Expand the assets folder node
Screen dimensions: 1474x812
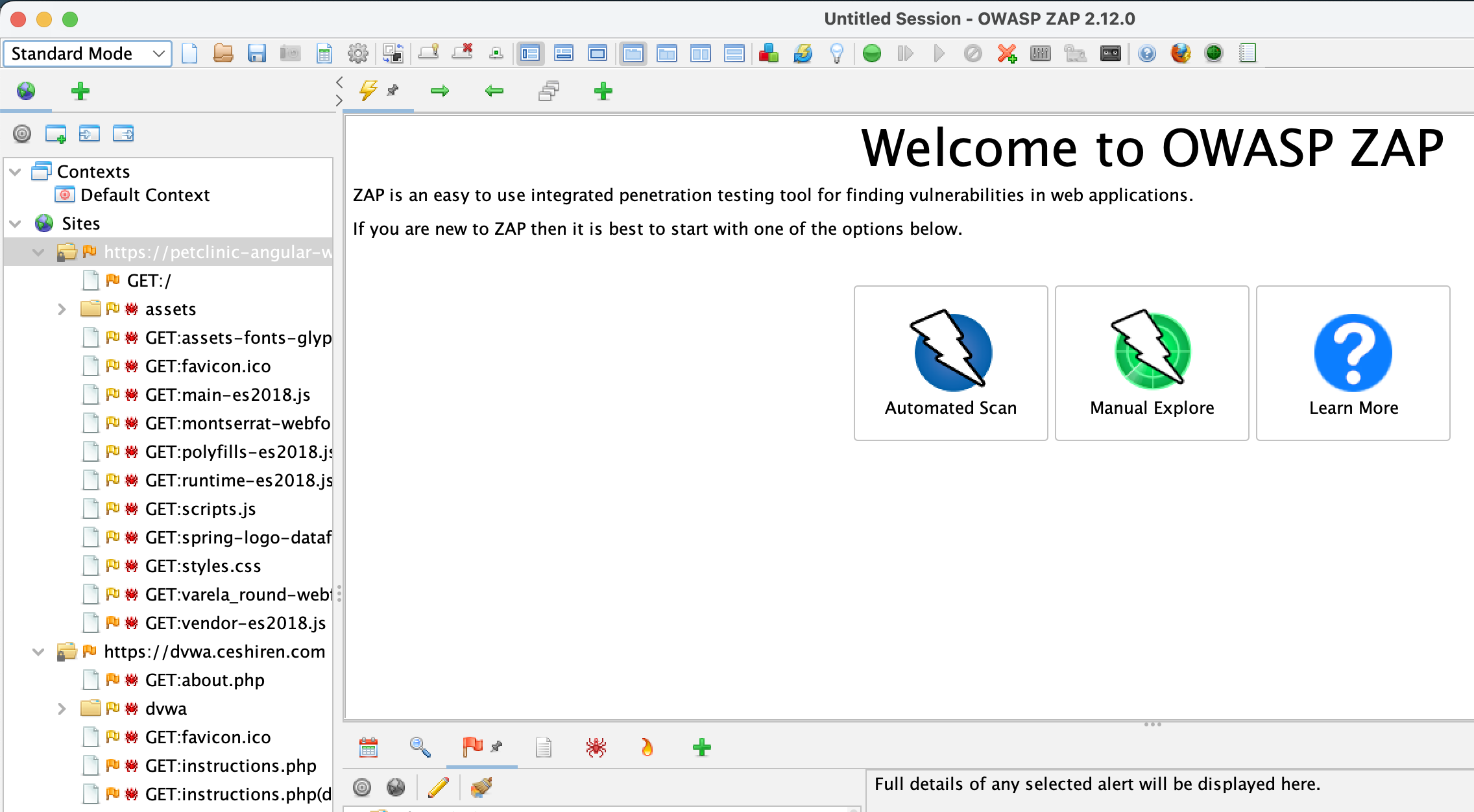pyautogui.click(x=62, y=309)
